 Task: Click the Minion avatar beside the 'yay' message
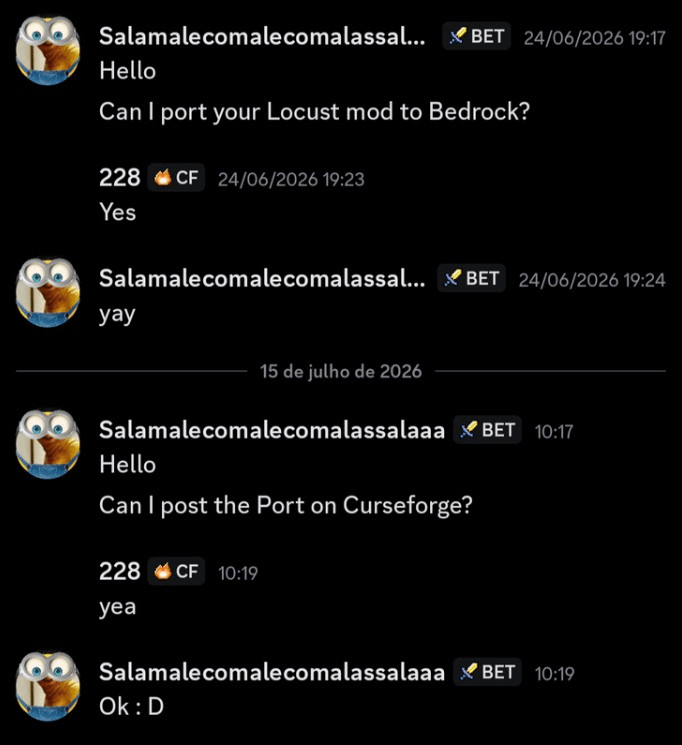pos(48,292)
